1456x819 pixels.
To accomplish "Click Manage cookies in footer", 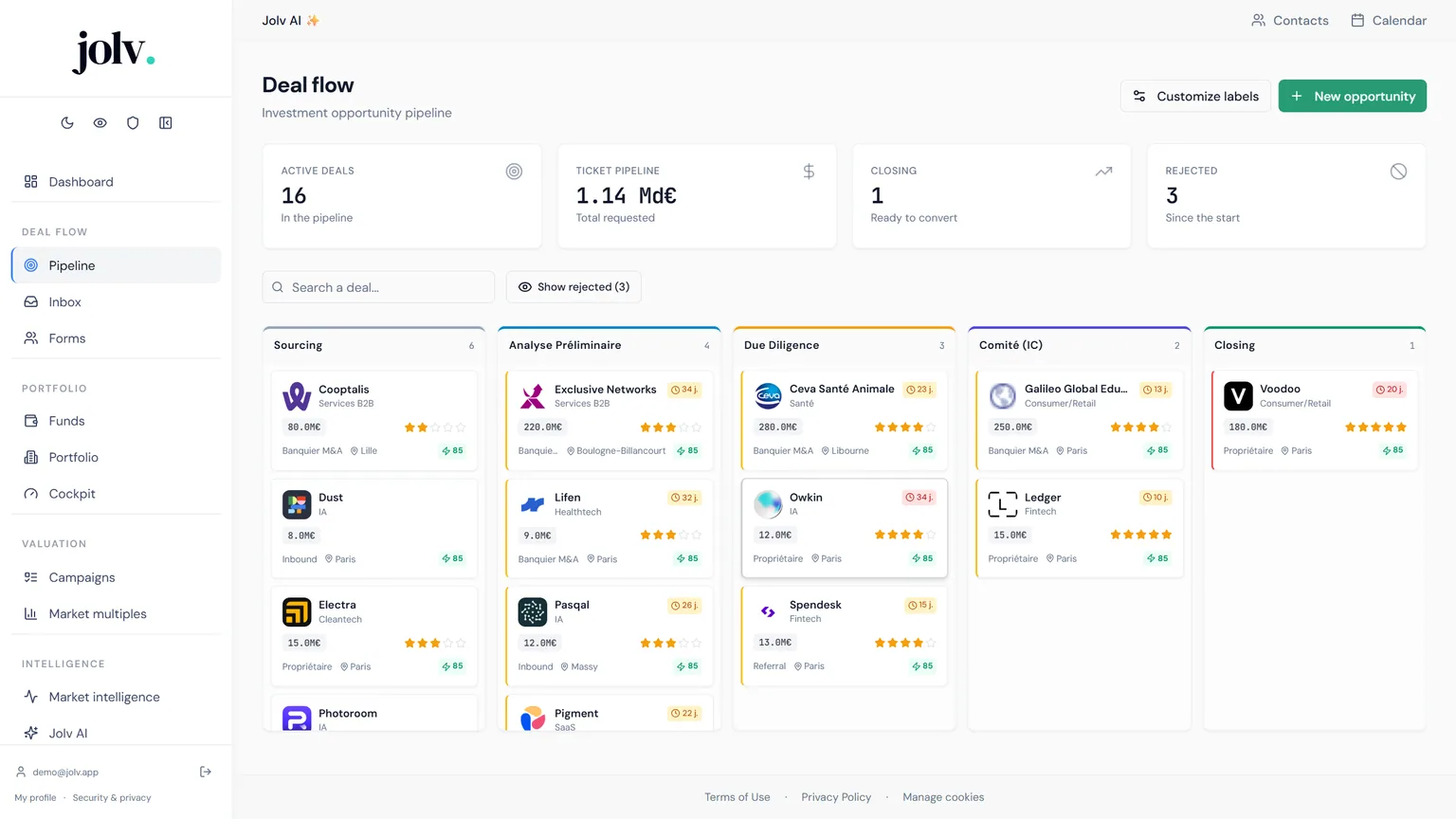I will click(x=943, y=797).
